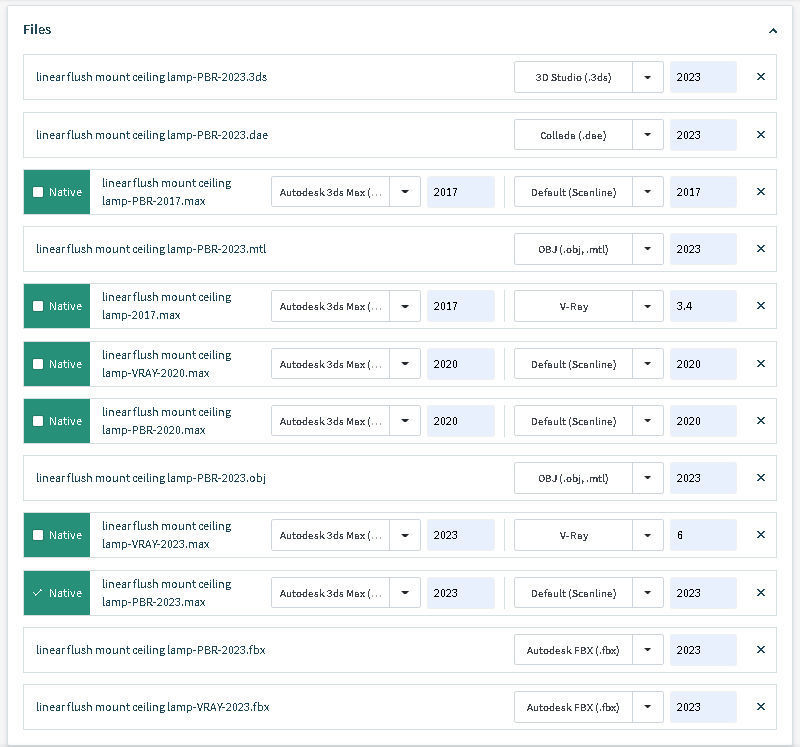800x747 pixels.
Task: Open Autodesk FBX dropdown for VRAY-2023.fbx
Action: 648,707
